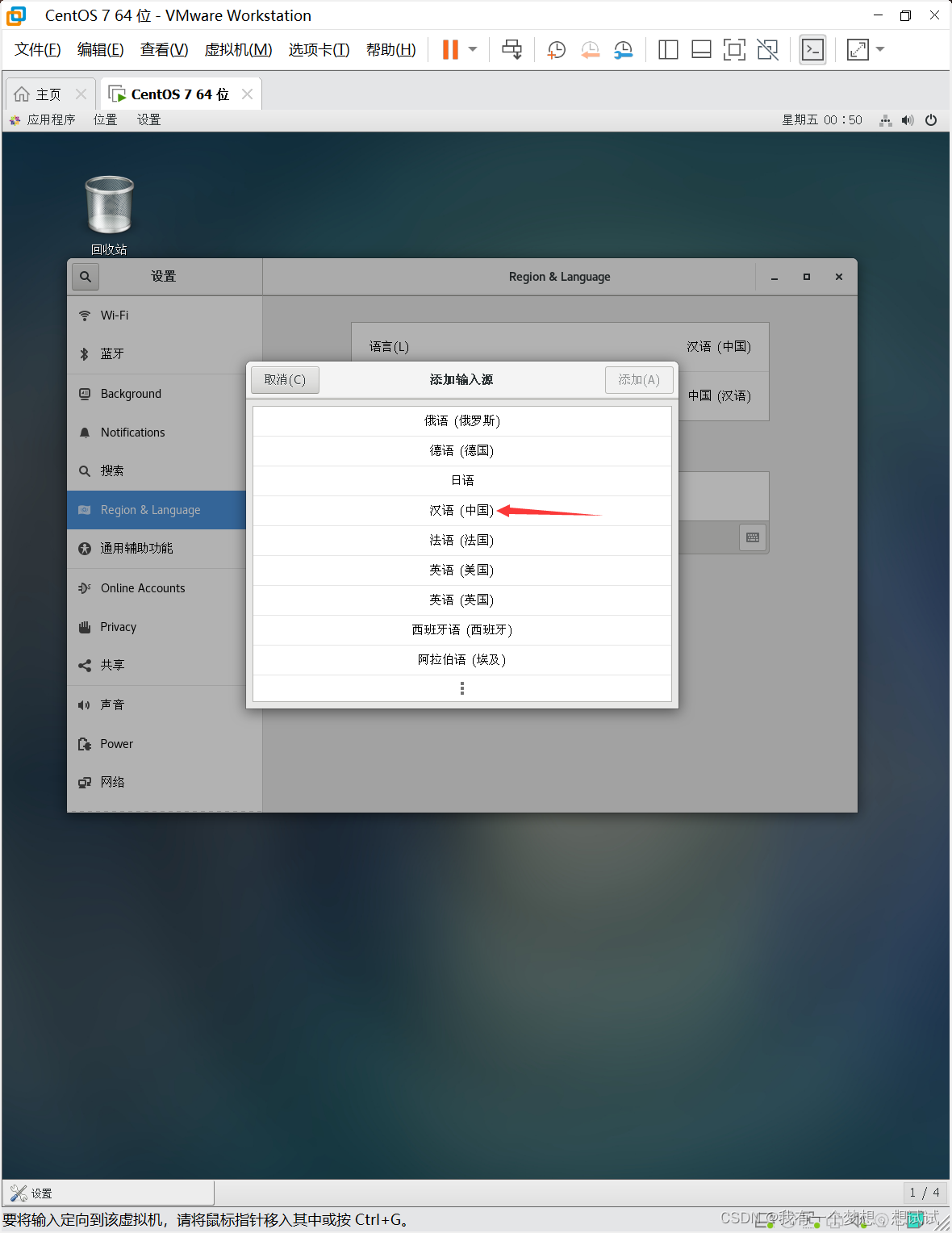Image resolution: width=952 pixels, height=1233 pixels.
Task: Click the power icon in GNOME top panel
Action: tap(931, 120)
